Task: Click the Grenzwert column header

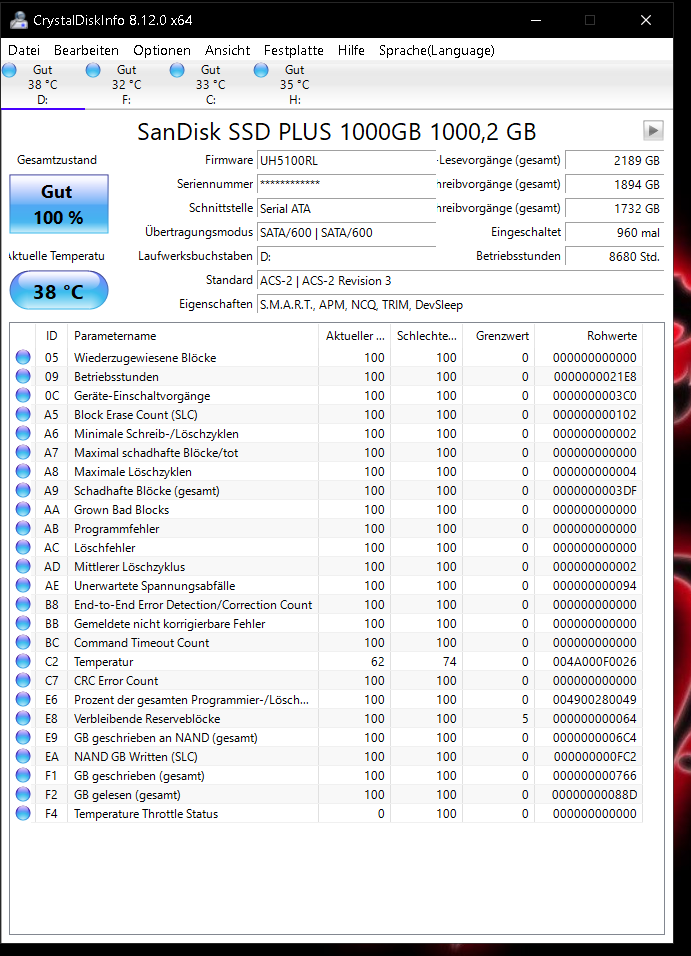Action: [x=498, y=335]
